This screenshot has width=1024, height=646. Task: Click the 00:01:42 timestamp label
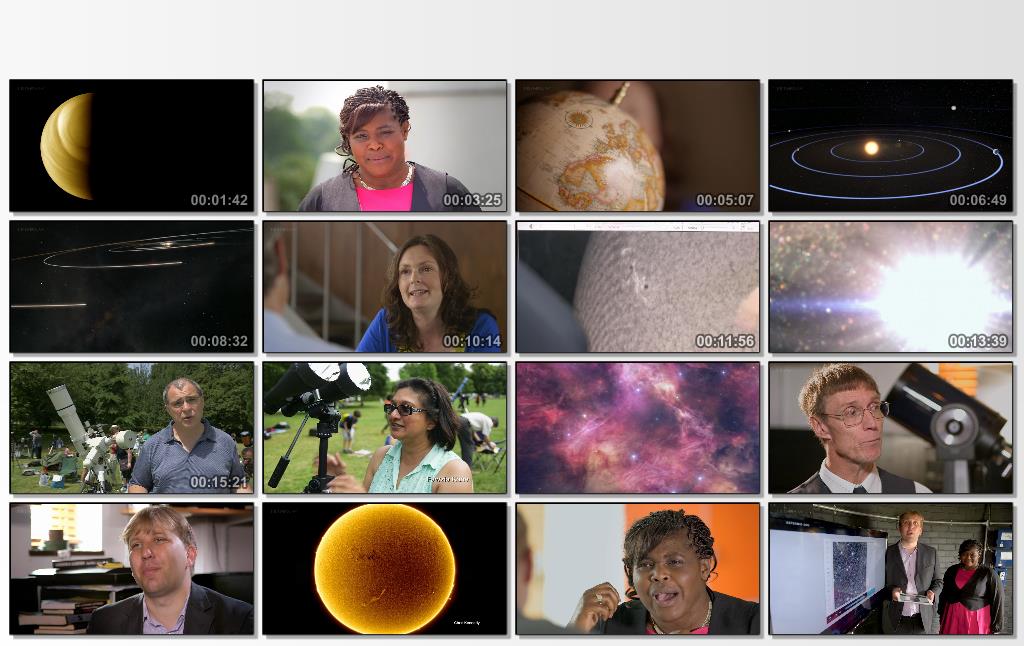(219, 201)
